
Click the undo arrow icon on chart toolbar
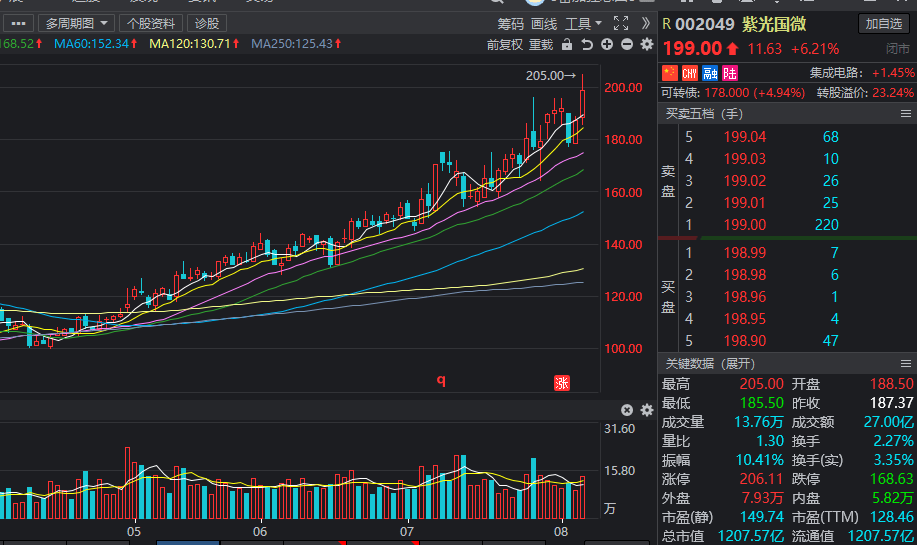pyautogui.click(x=587, y=44)
